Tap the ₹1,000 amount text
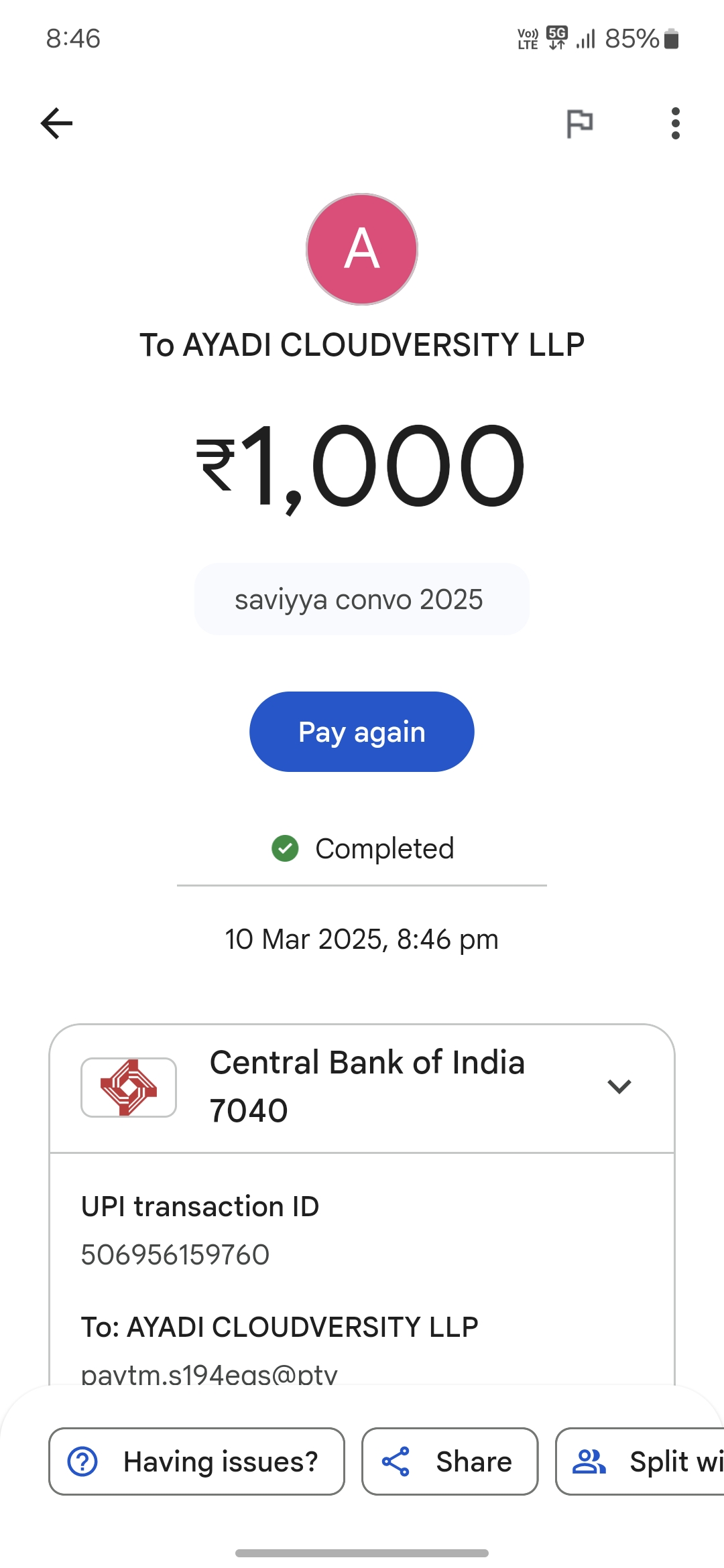 [362, 466]
